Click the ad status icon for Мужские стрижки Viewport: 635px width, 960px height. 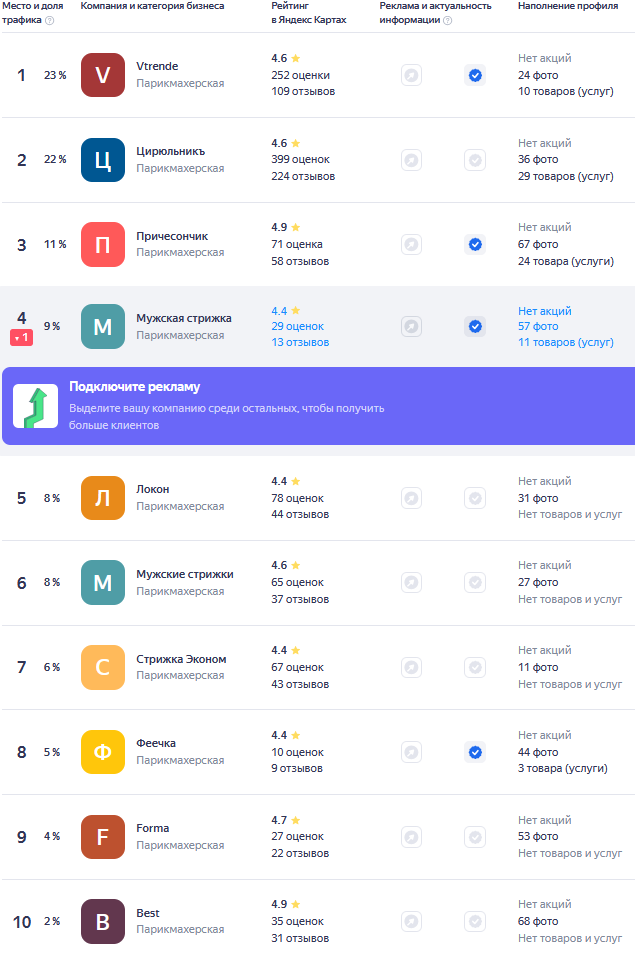click(411, 582)
